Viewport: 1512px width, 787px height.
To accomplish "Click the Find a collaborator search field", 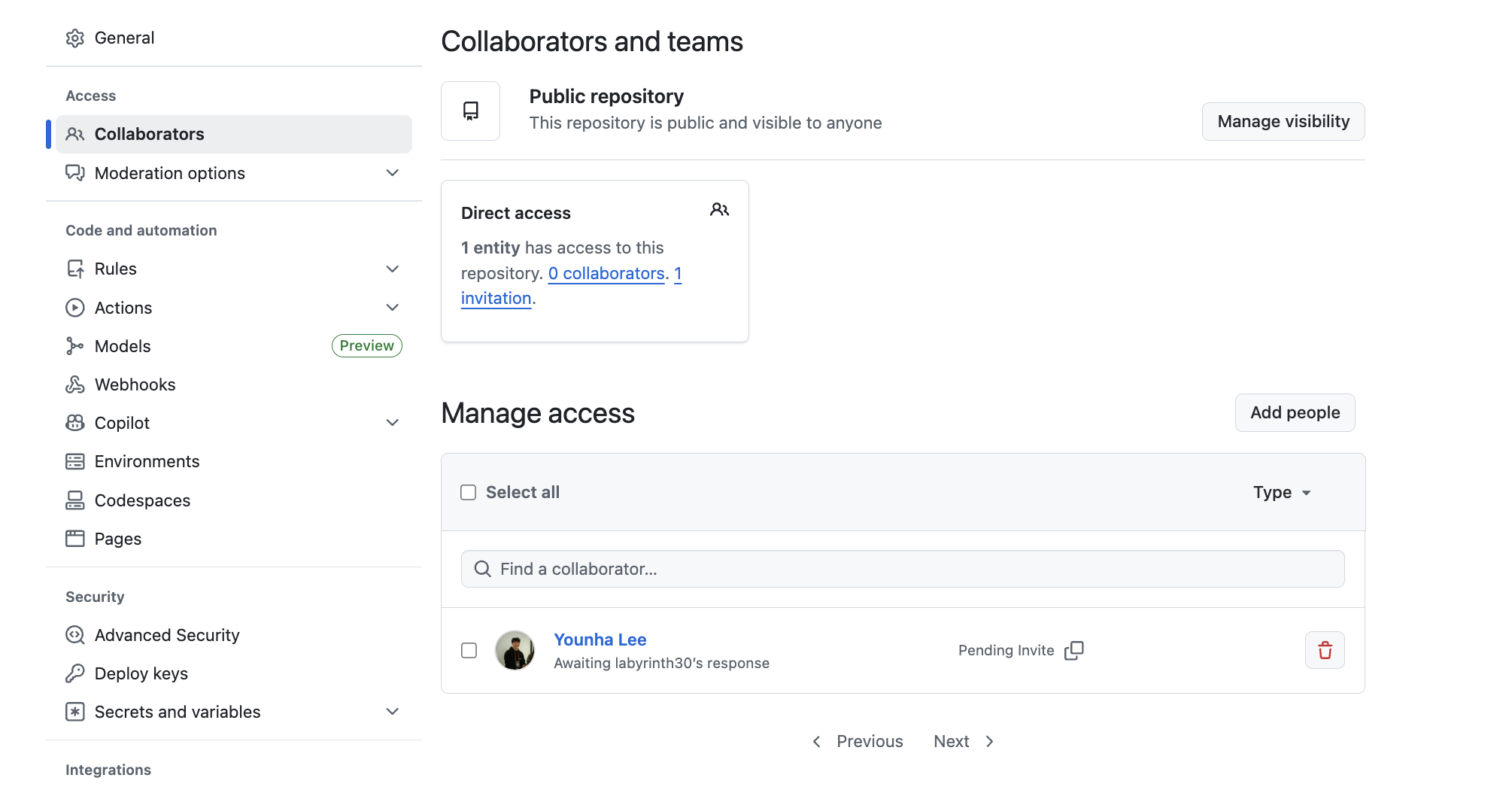I will pos(903,569).
